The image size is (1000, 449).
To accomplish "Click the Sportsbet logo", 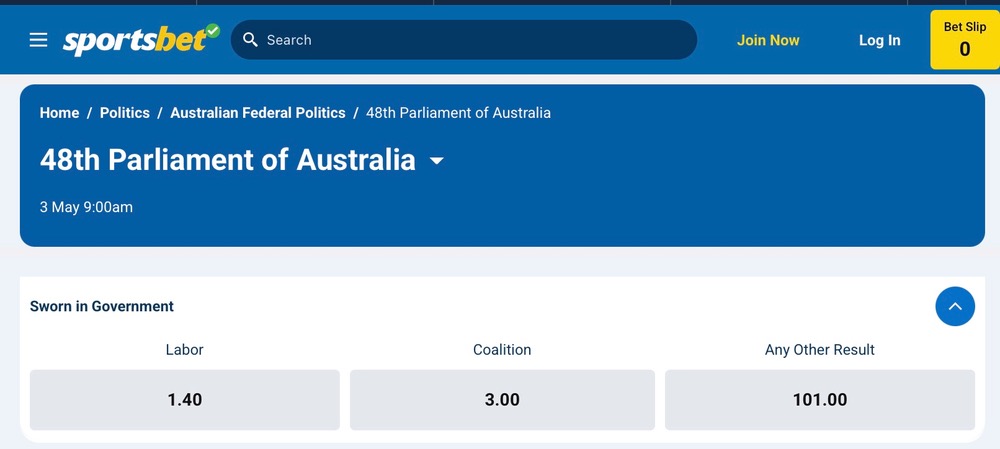I will pos(141,40).
